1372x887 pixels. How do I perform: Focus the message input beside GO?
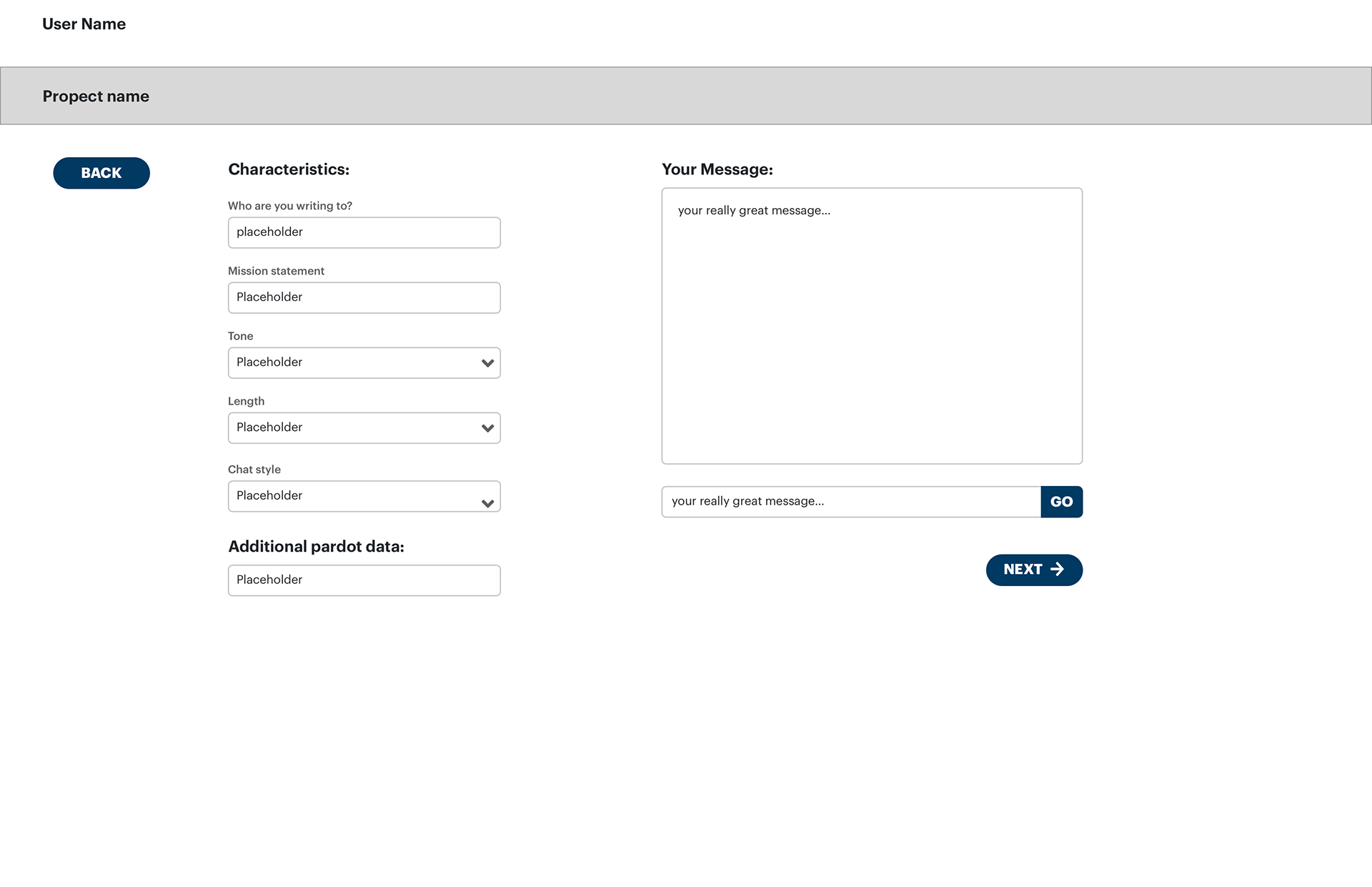tap(851, 502)
